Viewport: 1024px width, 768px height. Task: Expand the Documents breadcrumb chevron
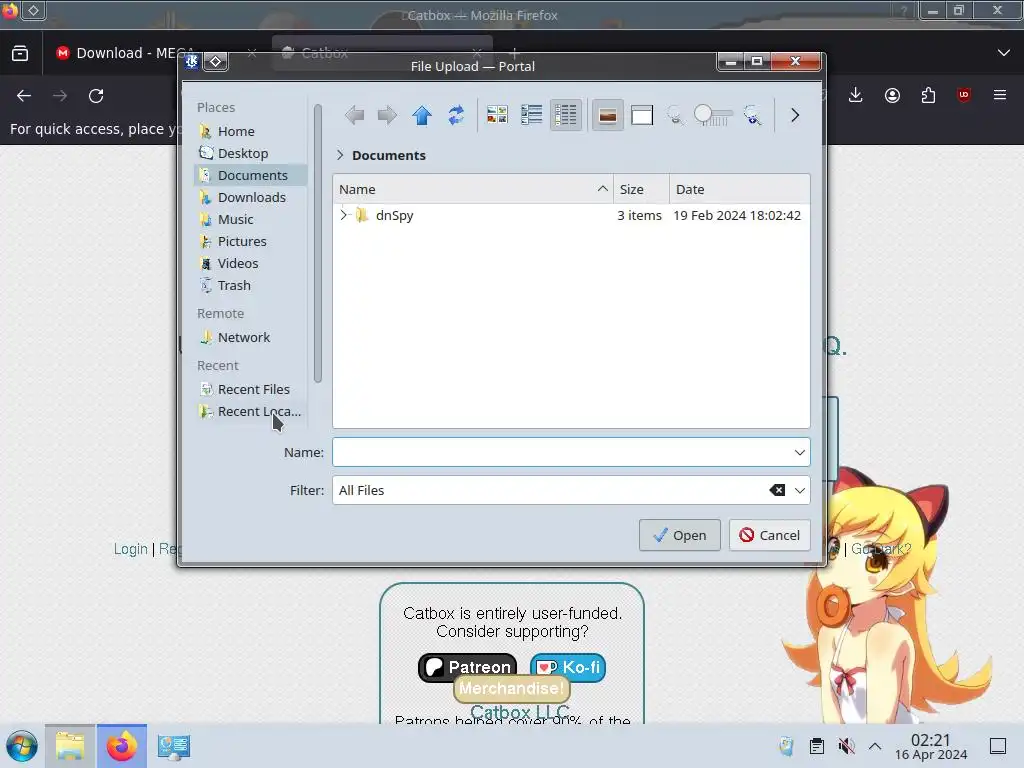(340, 155)
